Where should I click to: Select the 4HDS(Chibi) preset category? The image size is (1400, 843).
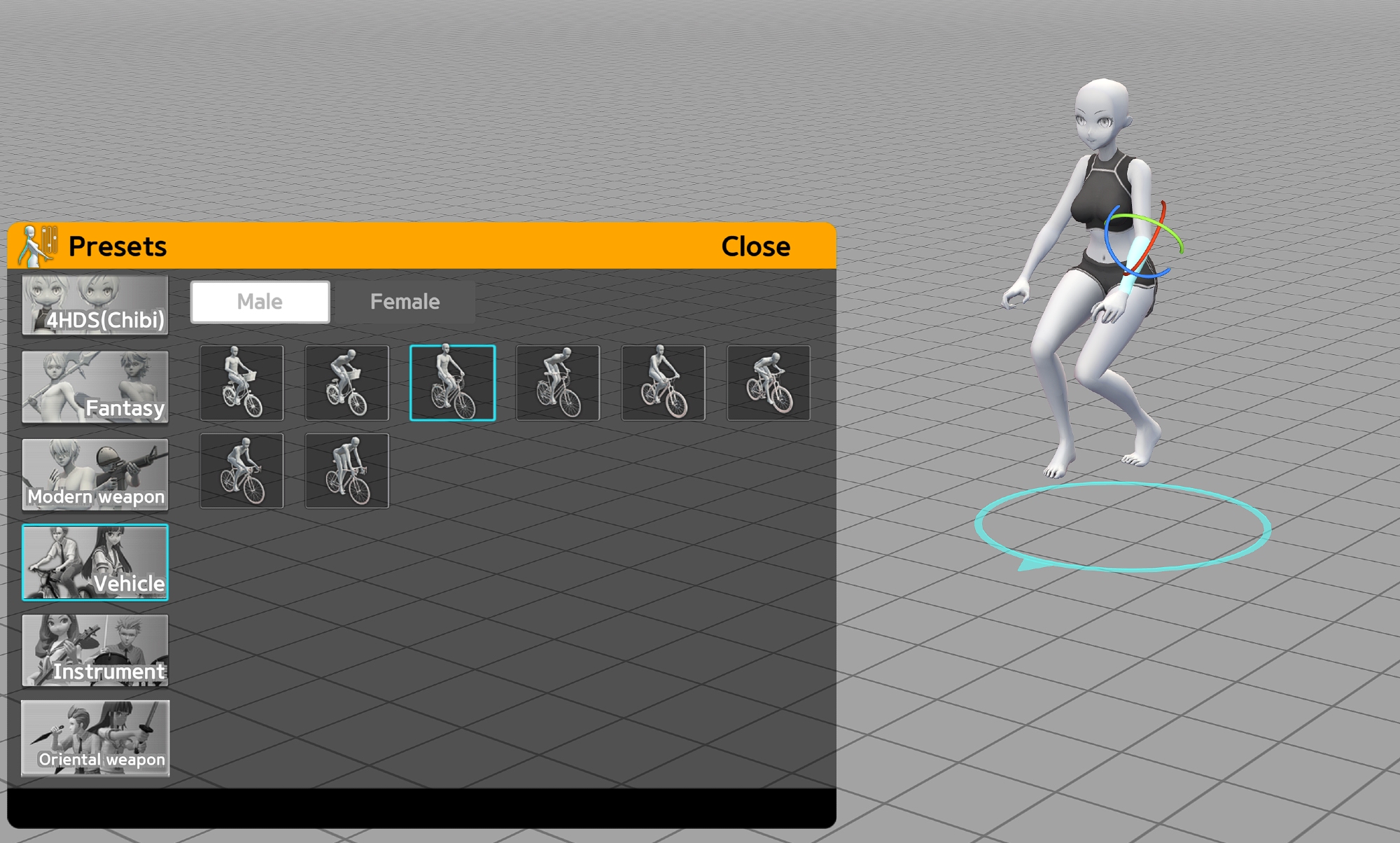pos(95,305)
